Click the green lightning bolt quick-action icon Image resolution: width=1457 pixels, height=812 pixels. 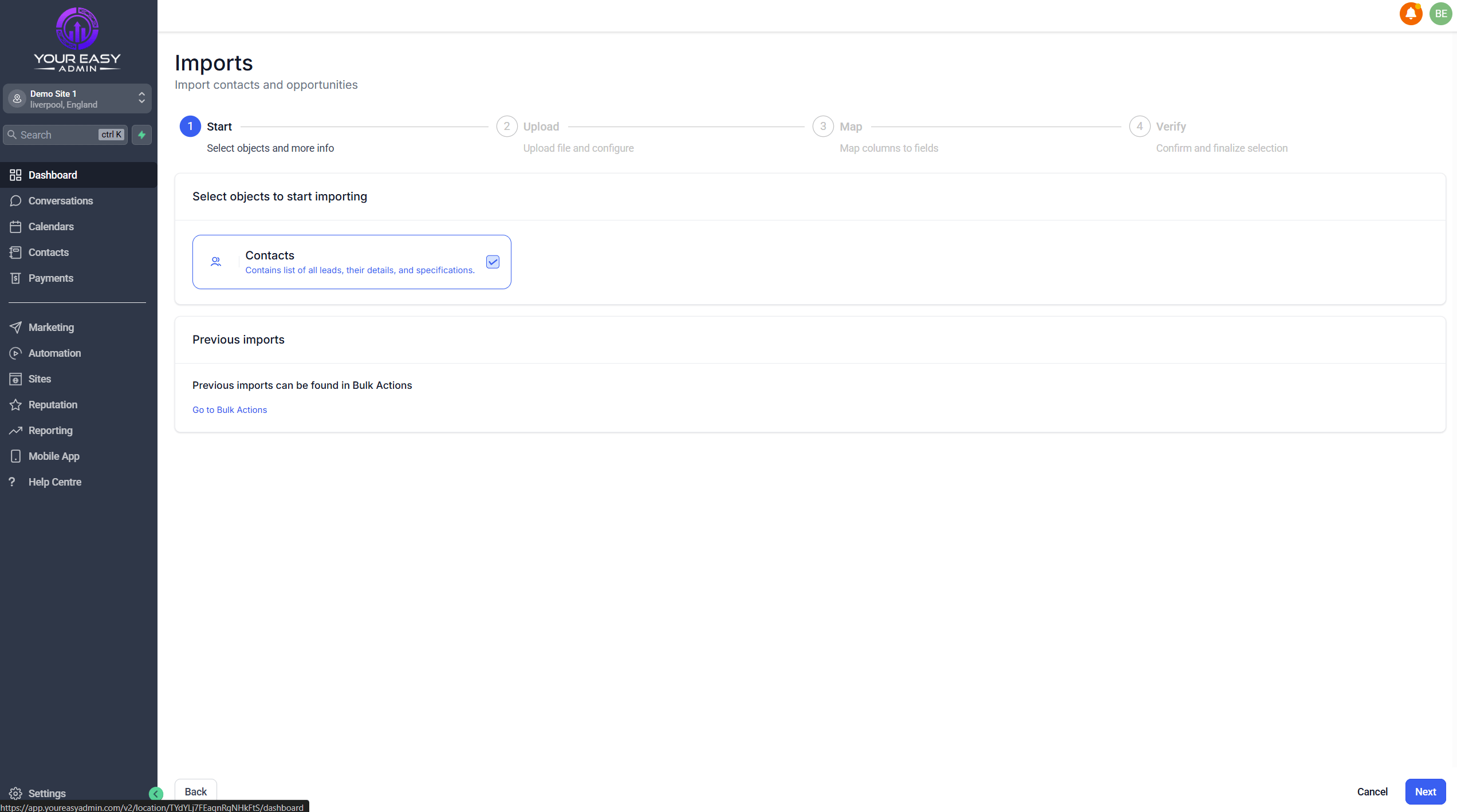tap(141, 135)
